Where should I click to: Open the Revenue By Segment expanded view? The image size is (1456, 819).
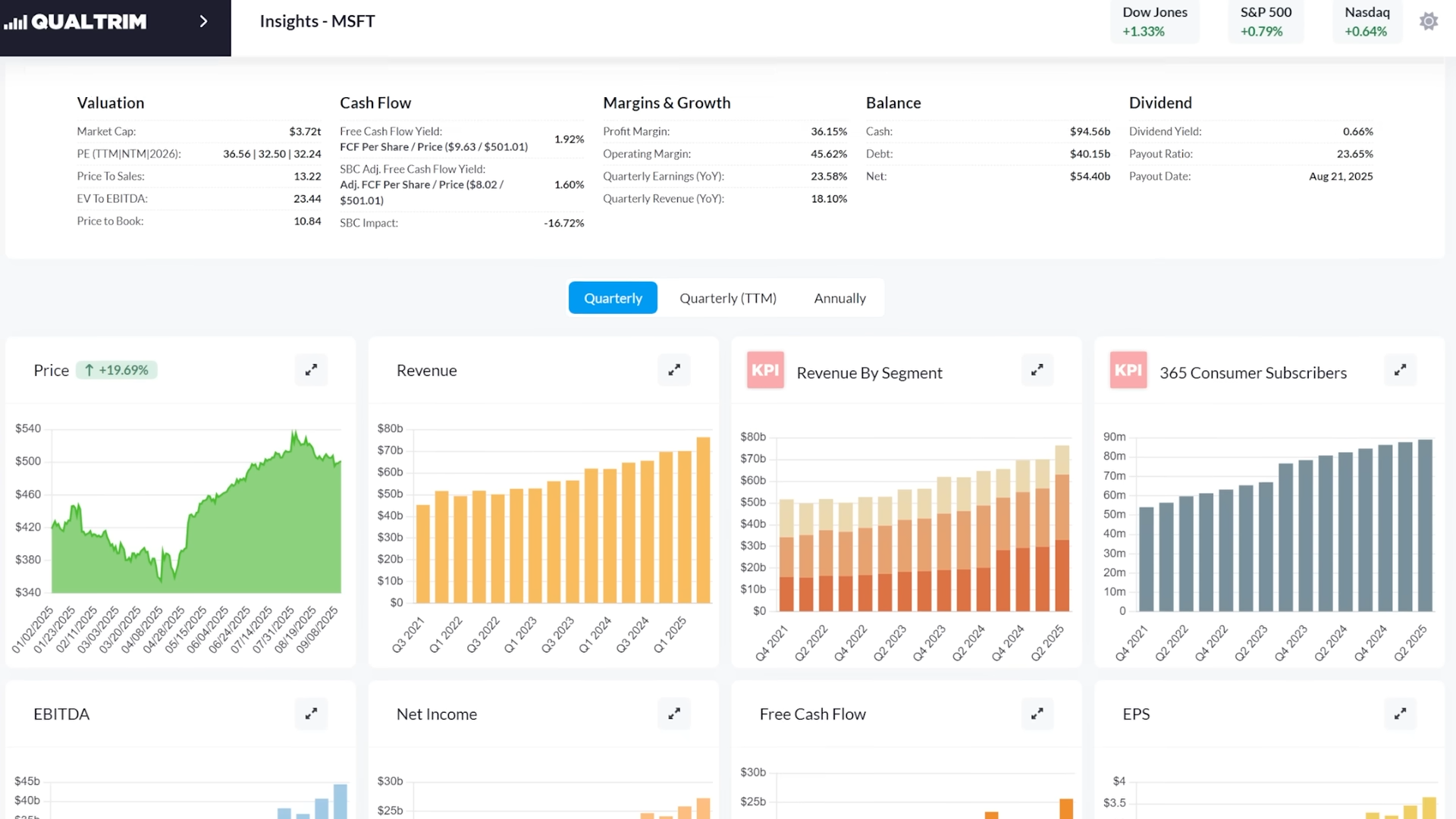1037,369
